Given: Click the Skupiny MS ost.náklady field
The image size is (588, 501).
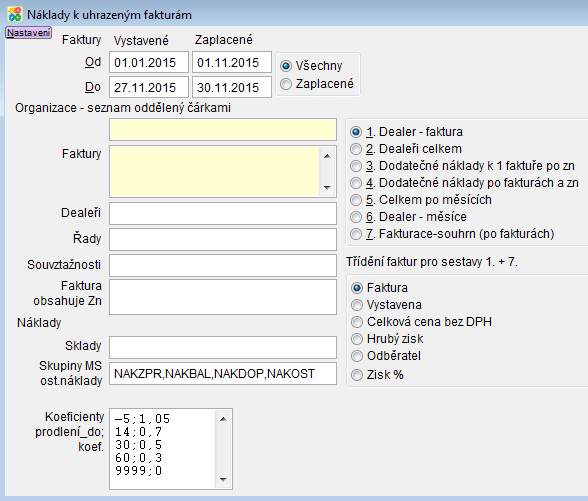Looking at the screenshot, I should tap(223, 374).
